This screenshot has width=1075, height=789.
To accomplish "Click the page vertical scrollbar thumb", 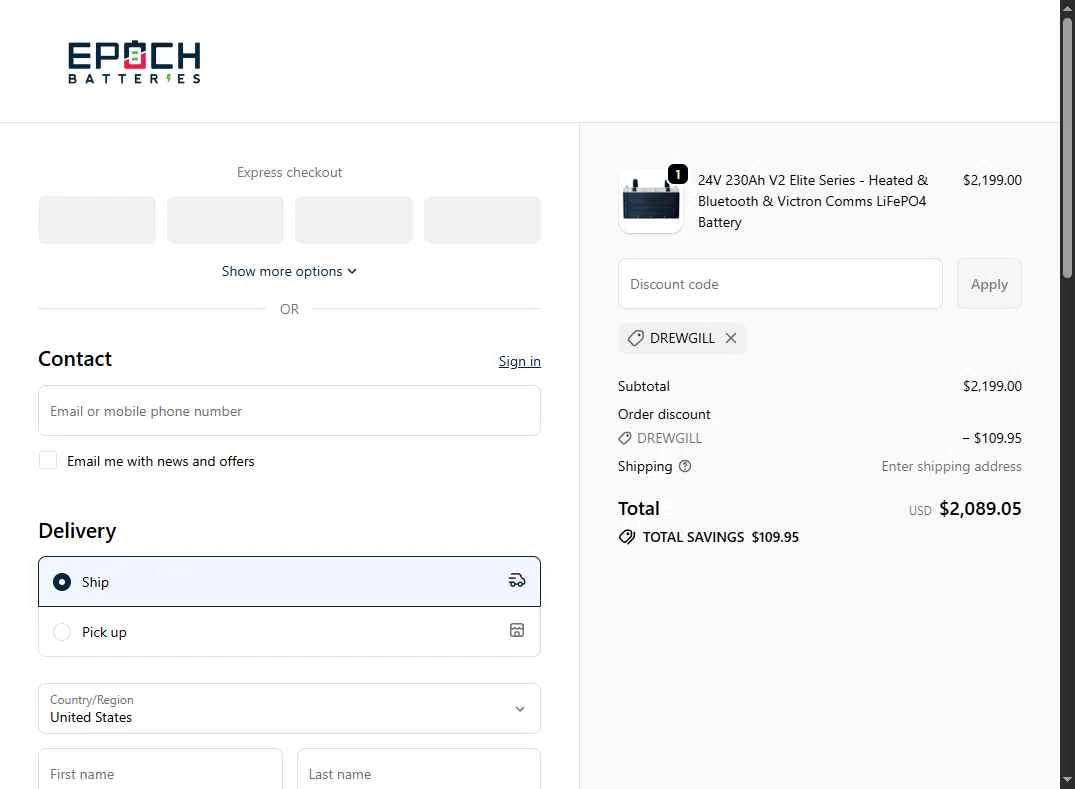I will pos(1067,147).
